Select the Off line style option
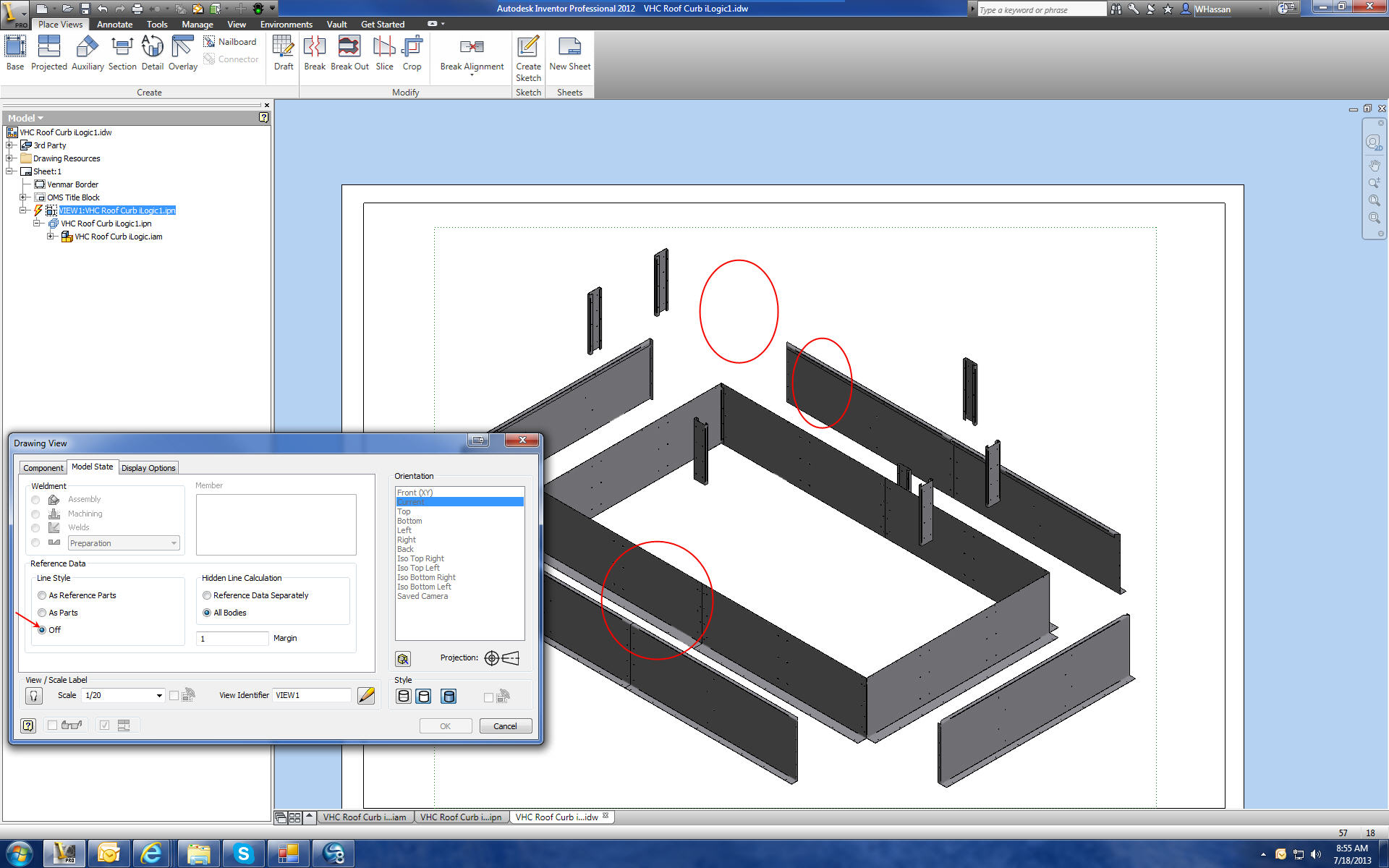 [x=42, y=629]
